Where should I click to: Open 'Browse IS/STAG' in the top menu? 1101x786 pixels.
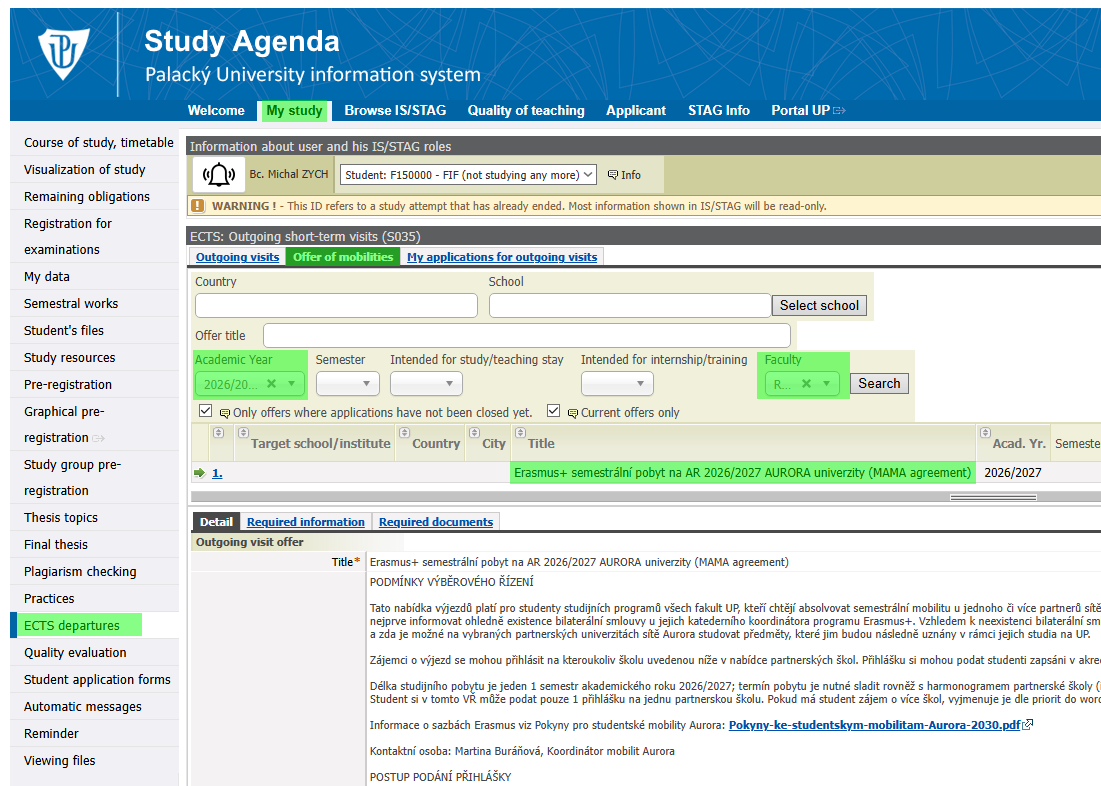click(x=395, y=110)
